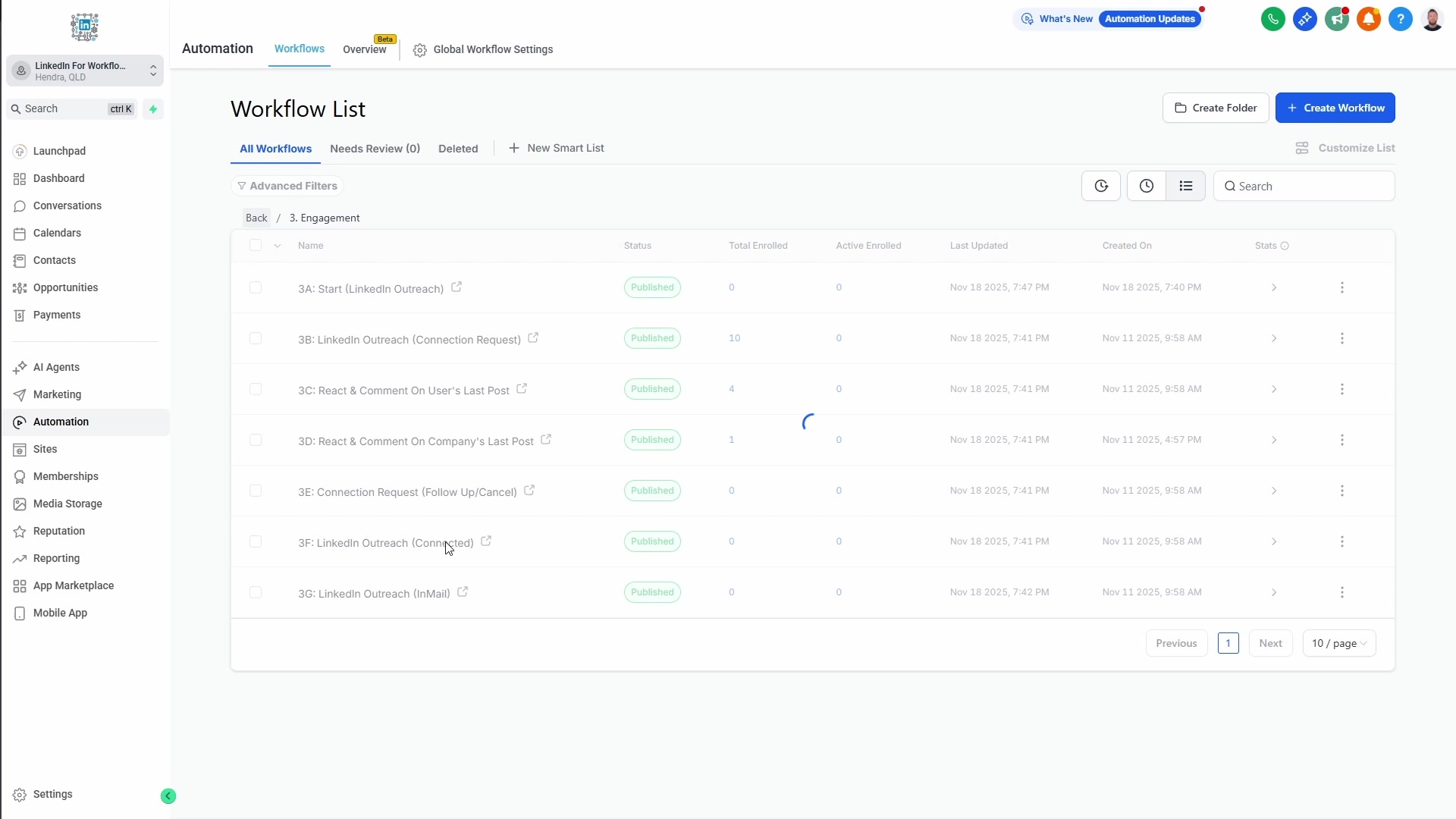Open the Overview Beta tab

point(365,49)
